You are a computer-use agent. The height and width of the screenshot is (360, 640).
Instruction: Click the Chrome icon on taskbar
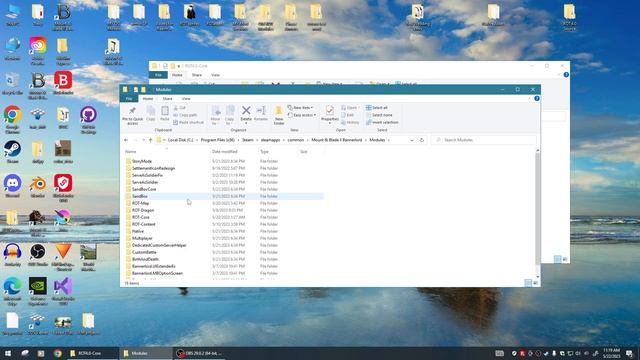[58, 353]
